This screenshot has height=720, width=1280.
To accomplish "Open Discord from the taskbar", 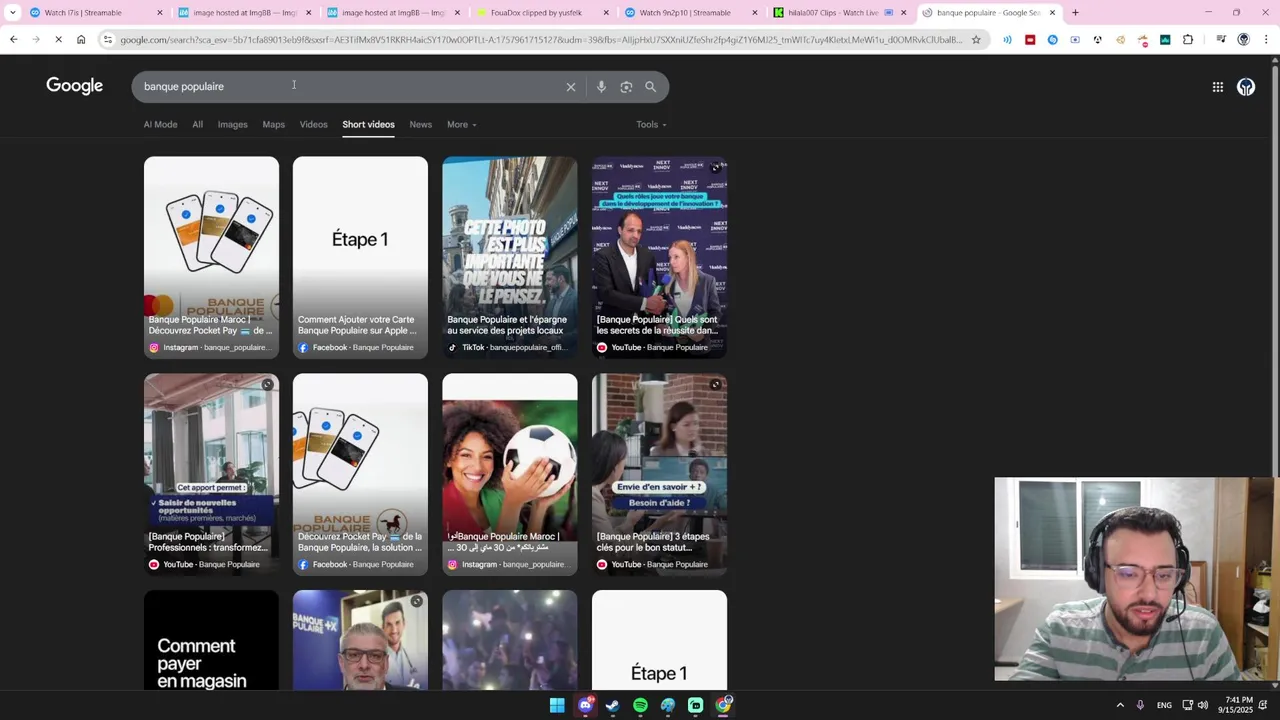I will (x=585, y=705).
